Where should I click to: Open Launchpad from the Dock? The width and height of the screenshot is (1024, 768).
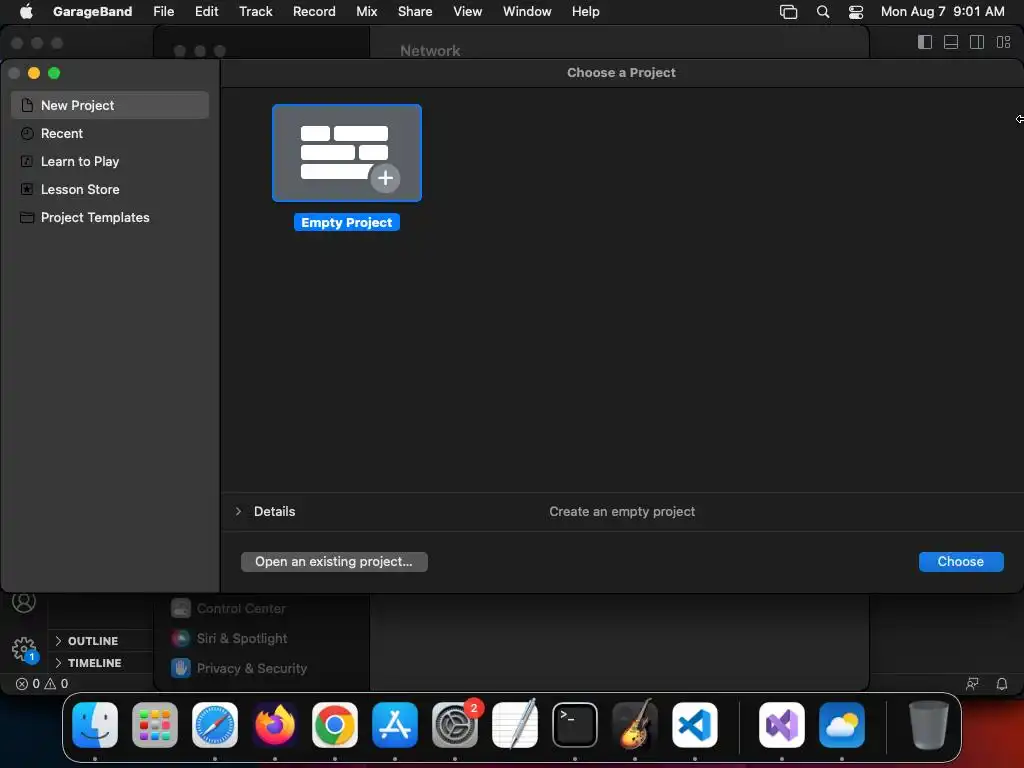155,725
